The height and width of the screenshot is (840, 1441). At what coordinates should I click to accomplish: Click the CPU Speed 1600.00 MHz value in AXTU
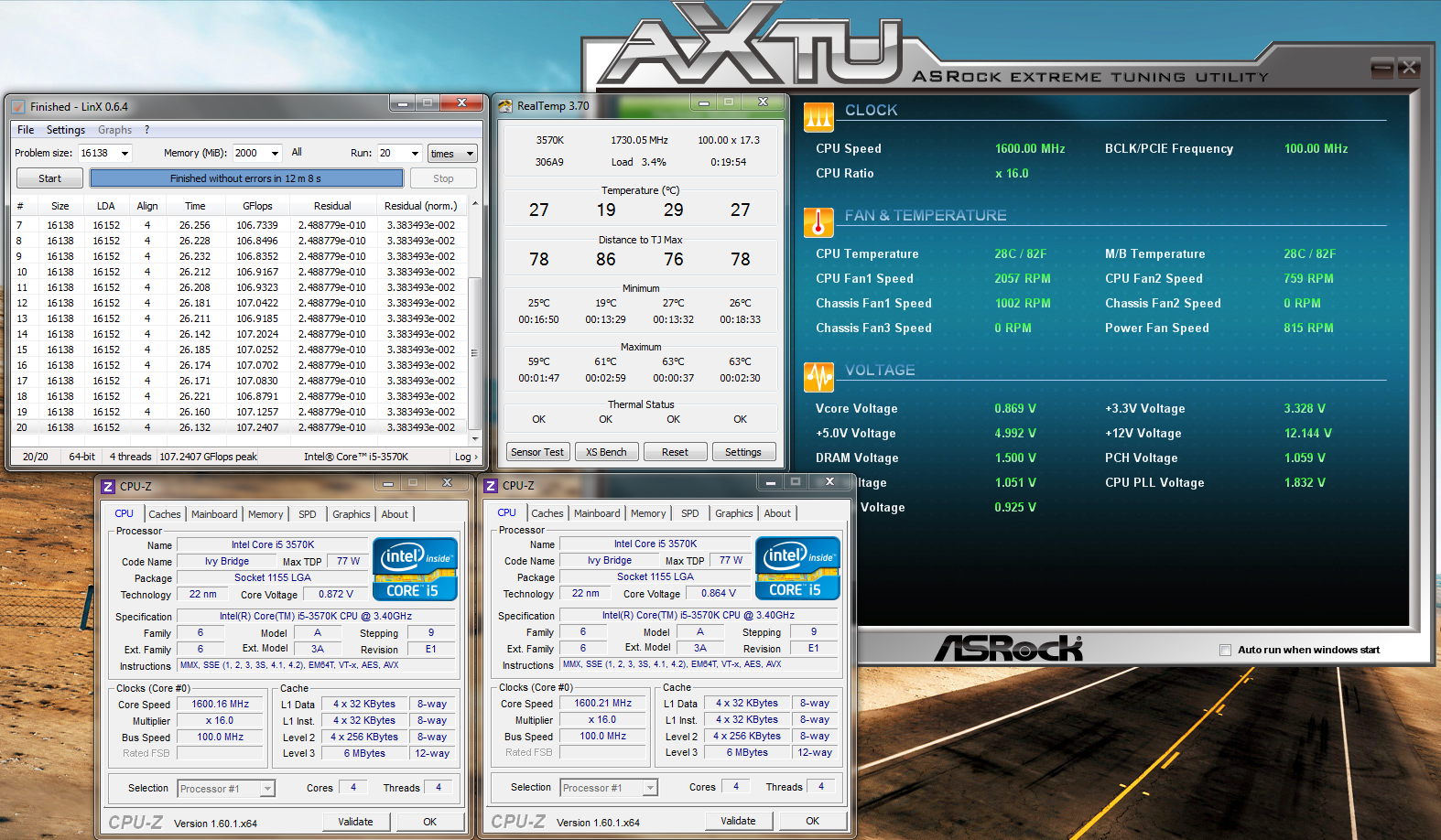[x=1030, y=148]
